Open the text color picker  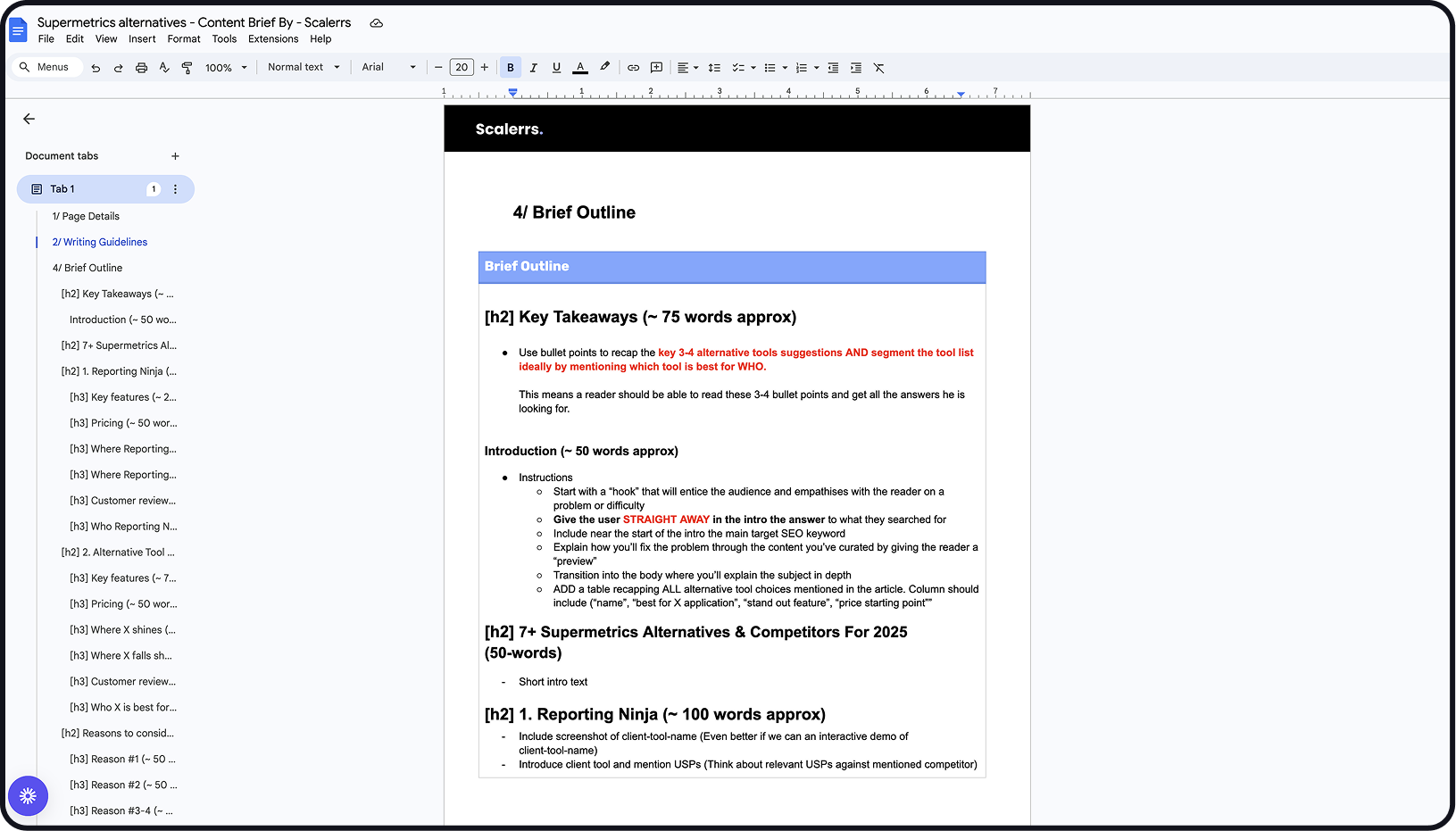coord(580,68)
